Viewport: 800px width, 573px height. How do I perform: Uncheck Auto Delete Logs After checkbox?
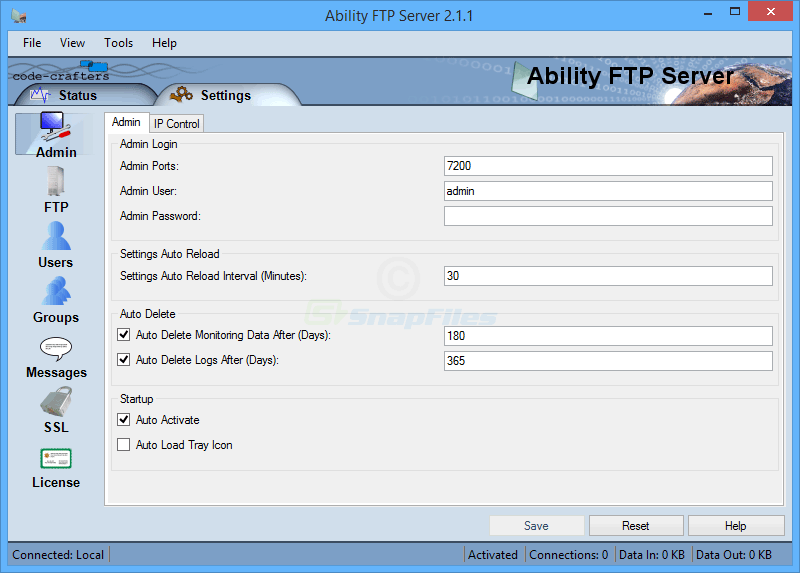tap(123, 360)
